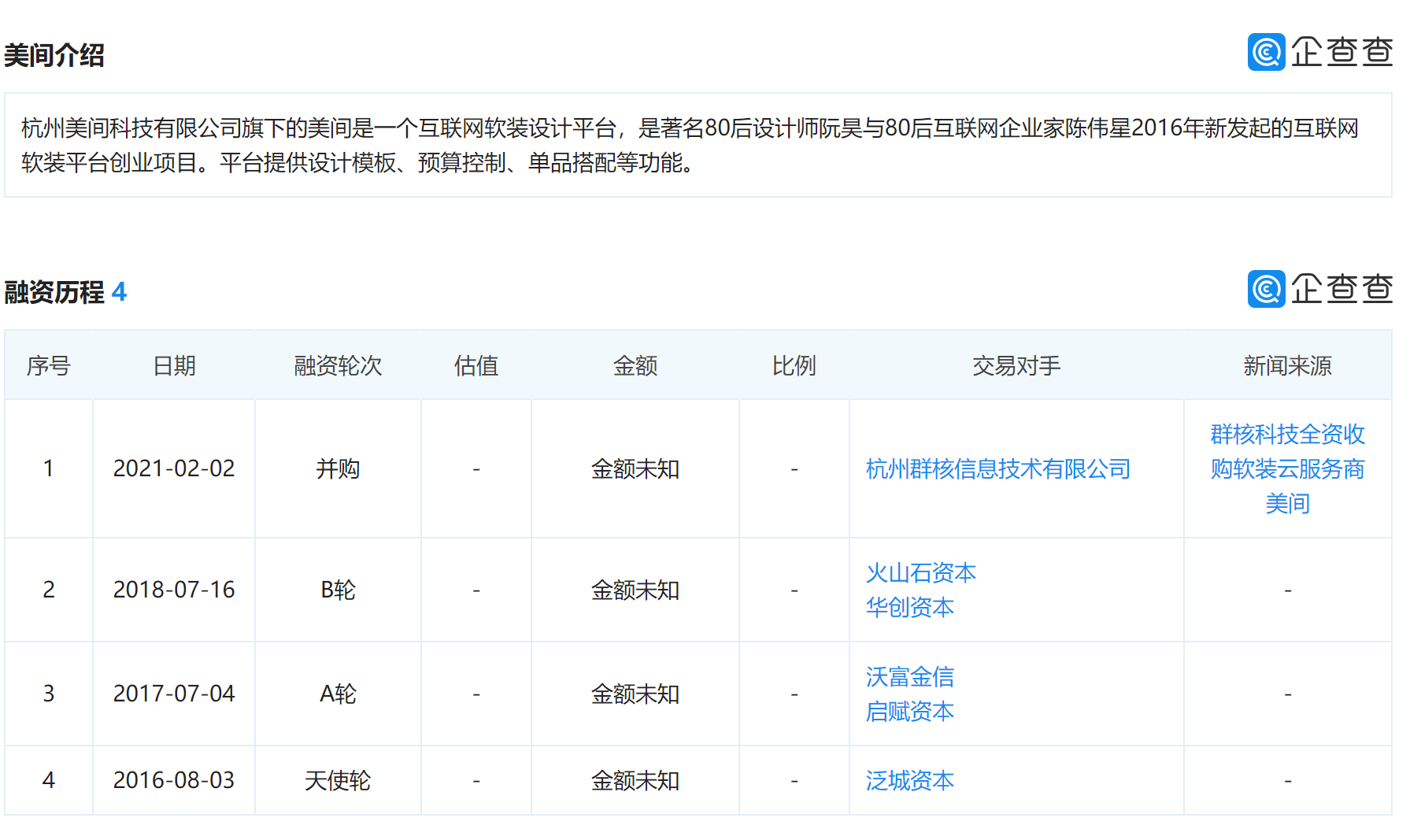Click sequence number 1 in the 序号 column
Screen dimensions: 1410x840
(x=49, y=469)
